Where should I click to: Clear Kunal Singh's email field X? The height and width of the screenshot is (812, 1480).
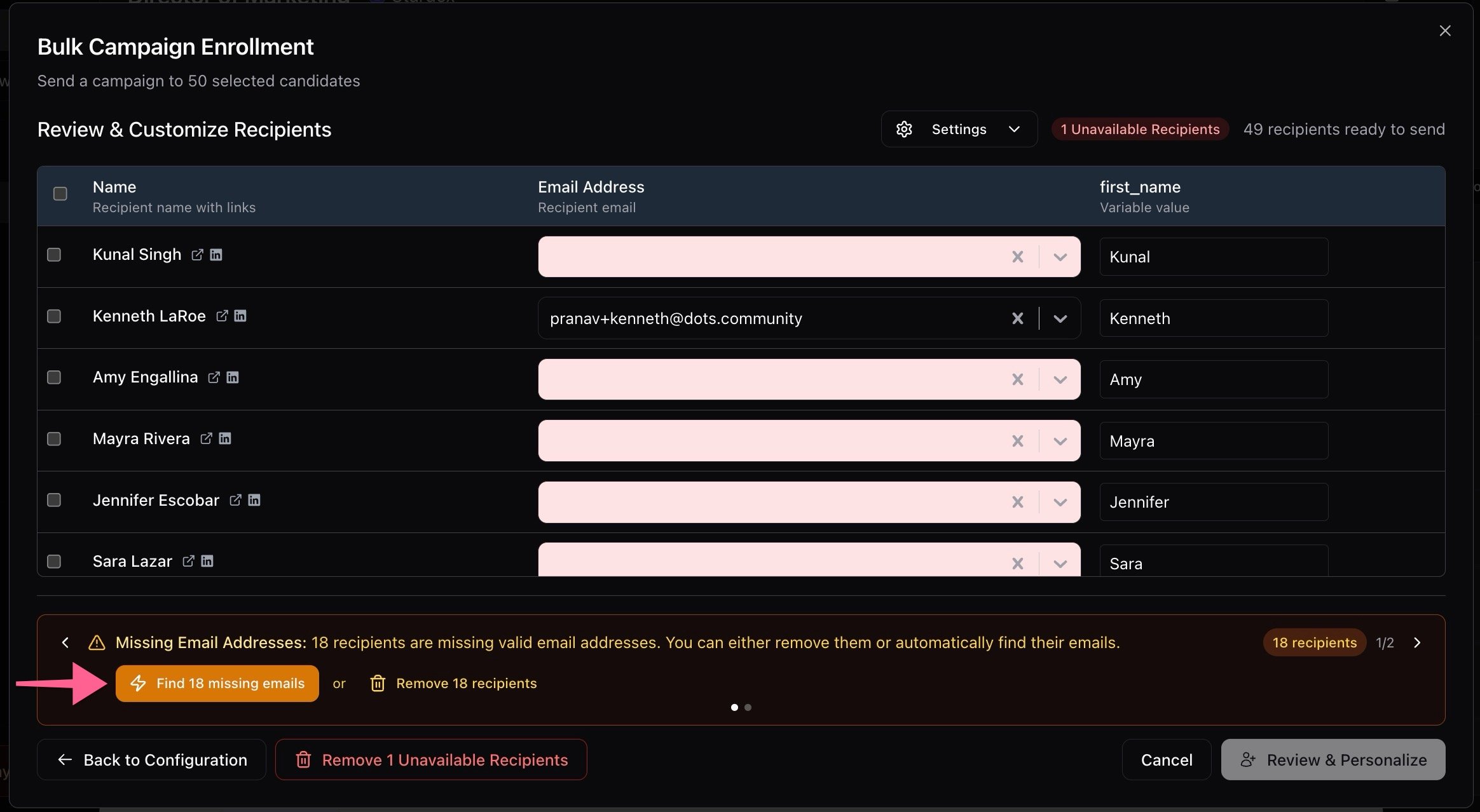(1018, 257)
